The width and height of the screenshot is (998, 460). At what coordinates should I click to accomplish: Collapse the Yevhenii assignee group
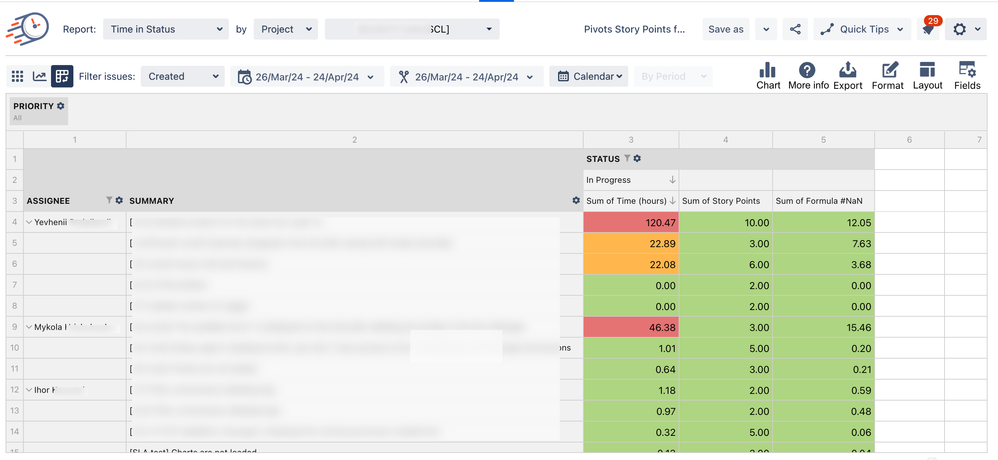(29, 222)
